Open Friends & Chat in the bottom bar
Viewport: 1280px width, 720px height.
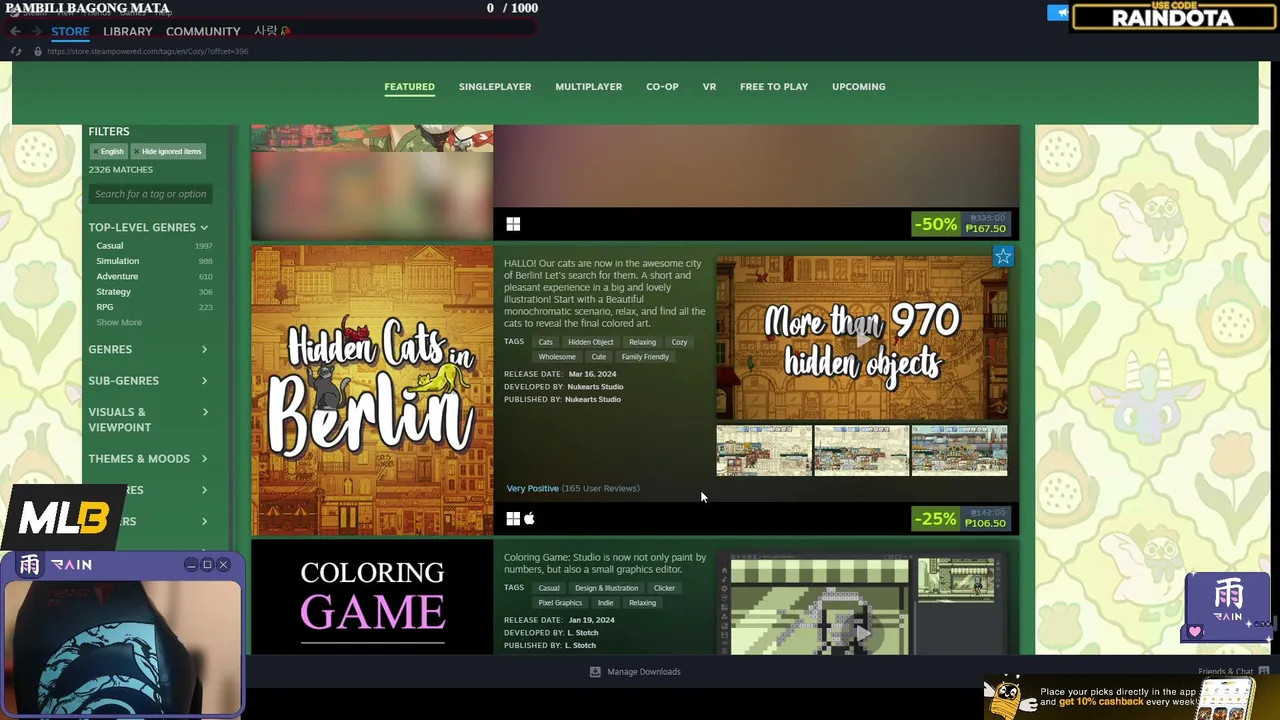click(1233, 672)
